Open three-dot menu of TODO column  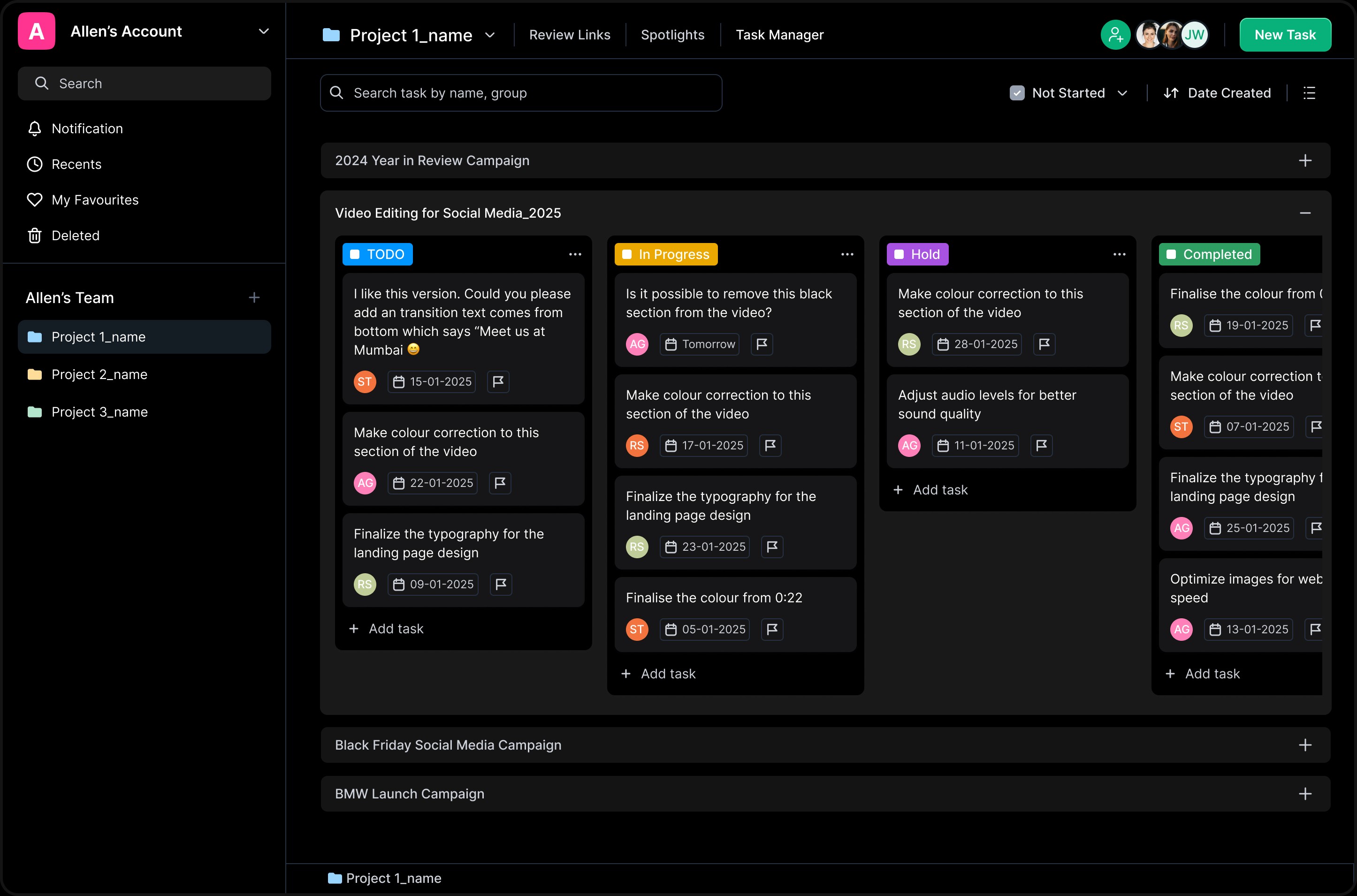(x=575, y=254)
